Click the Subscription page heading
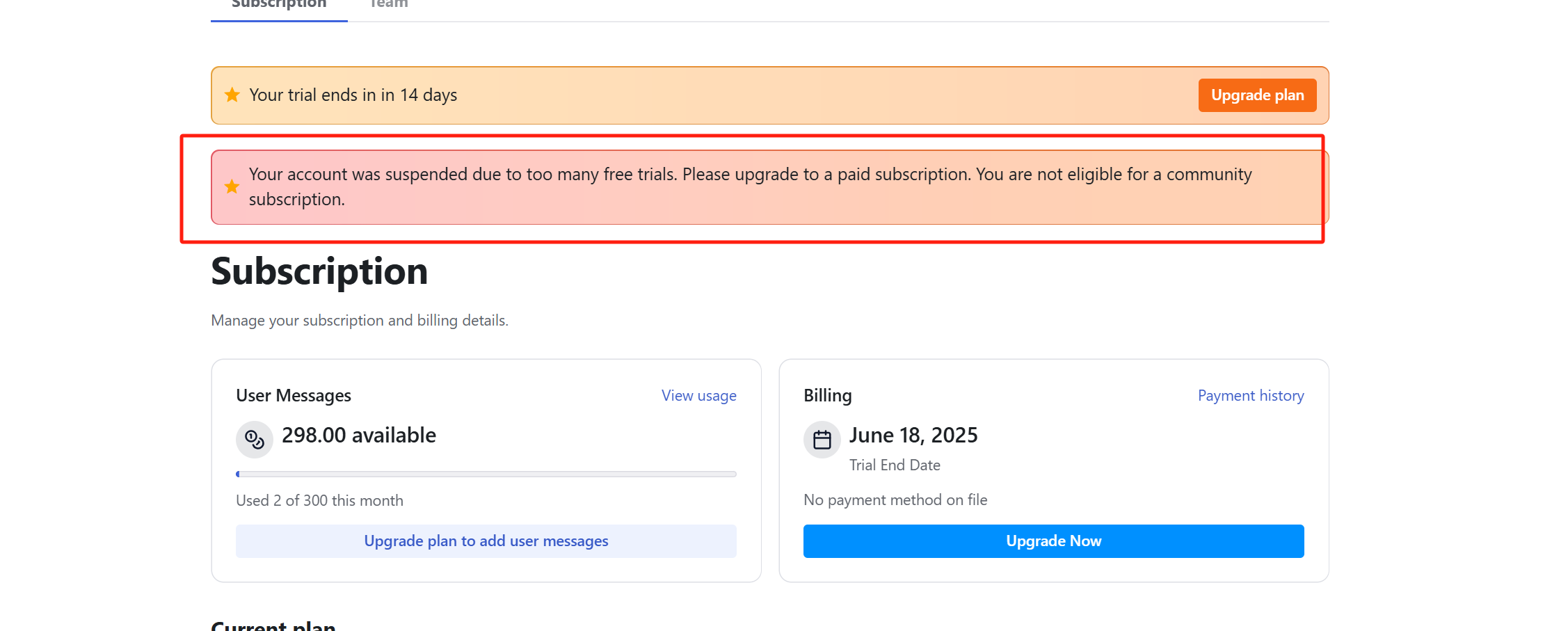The width and height of the screenshot is (1568, 631). click(x=319, y=271)
